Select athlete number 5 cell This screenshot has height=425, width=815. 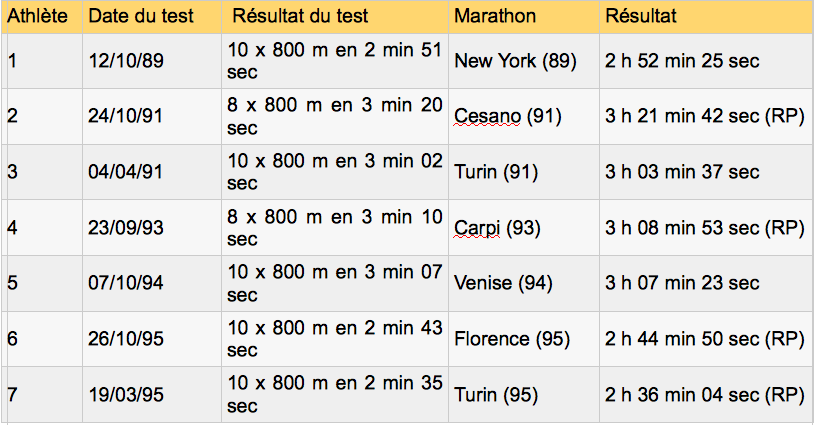(12, 283)
